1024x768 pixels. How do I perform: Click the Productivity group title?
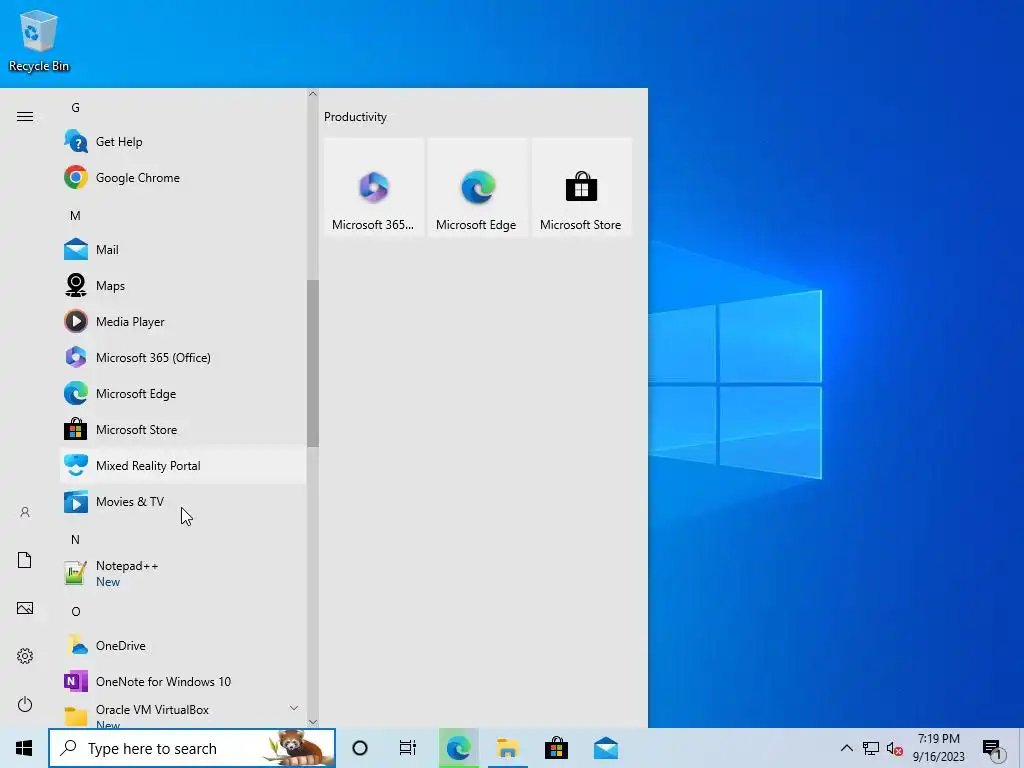click(x=355, y=117)
